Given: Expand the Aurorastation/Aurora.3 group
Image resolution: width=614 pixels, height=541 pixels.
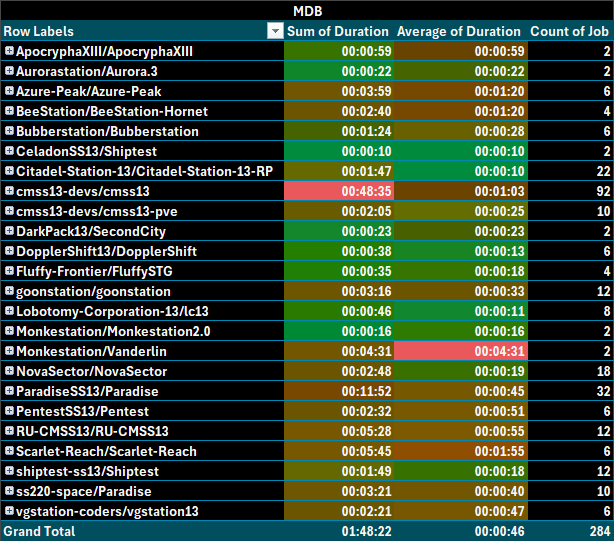Looking at the screenshot, I should pyautogui.click(x=9, y=71).
